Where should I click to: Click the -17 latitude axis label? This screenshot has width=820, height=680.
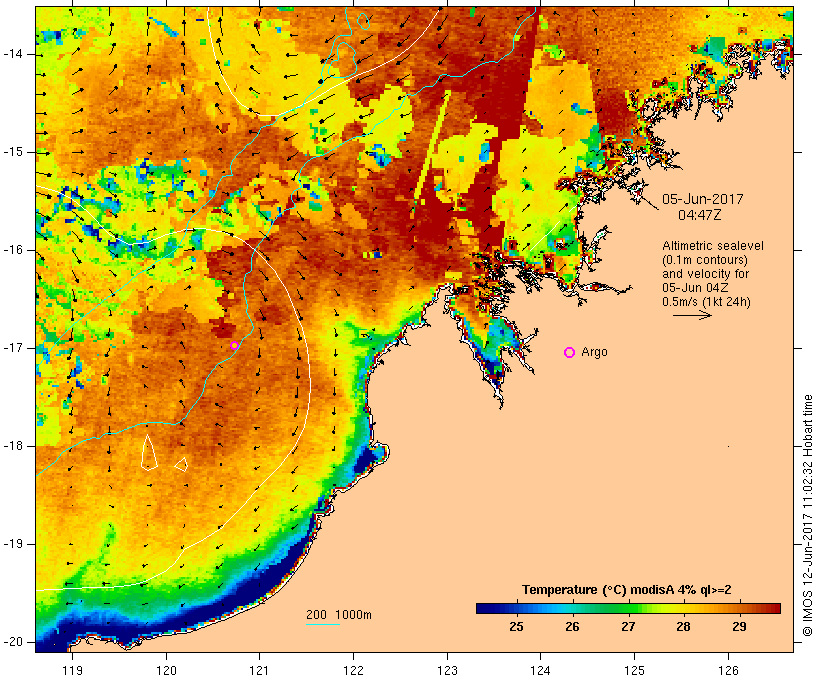click(x=13, y=348)
